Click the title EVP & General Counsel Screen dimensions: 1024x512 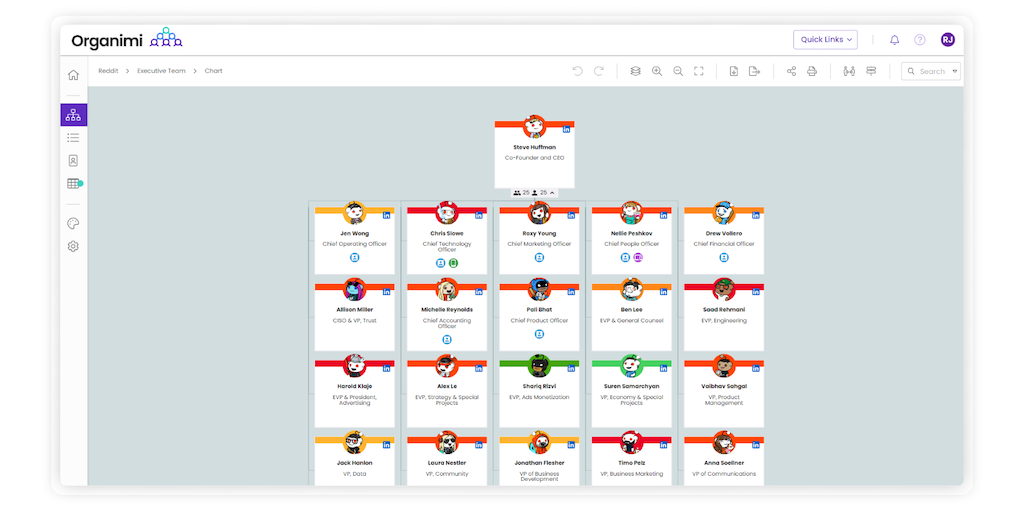point(632,321)
